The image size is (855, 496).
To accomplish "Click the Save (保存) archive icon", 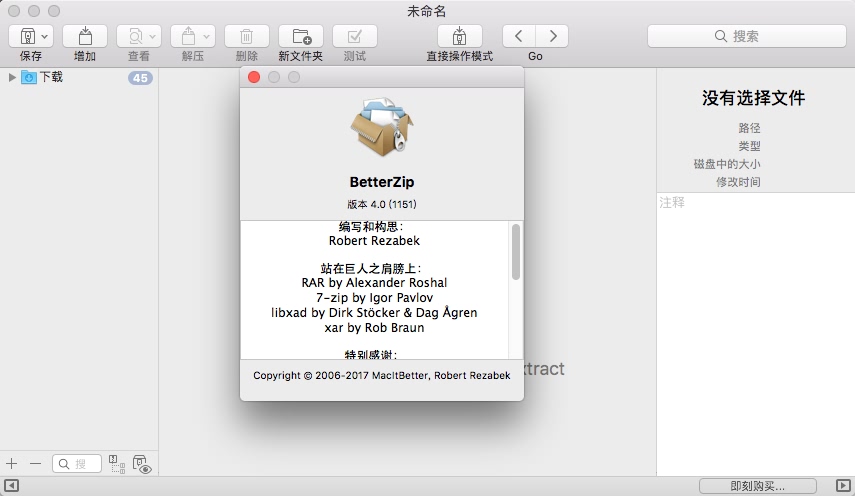I will pyautogui.click(x=27, y=37).
